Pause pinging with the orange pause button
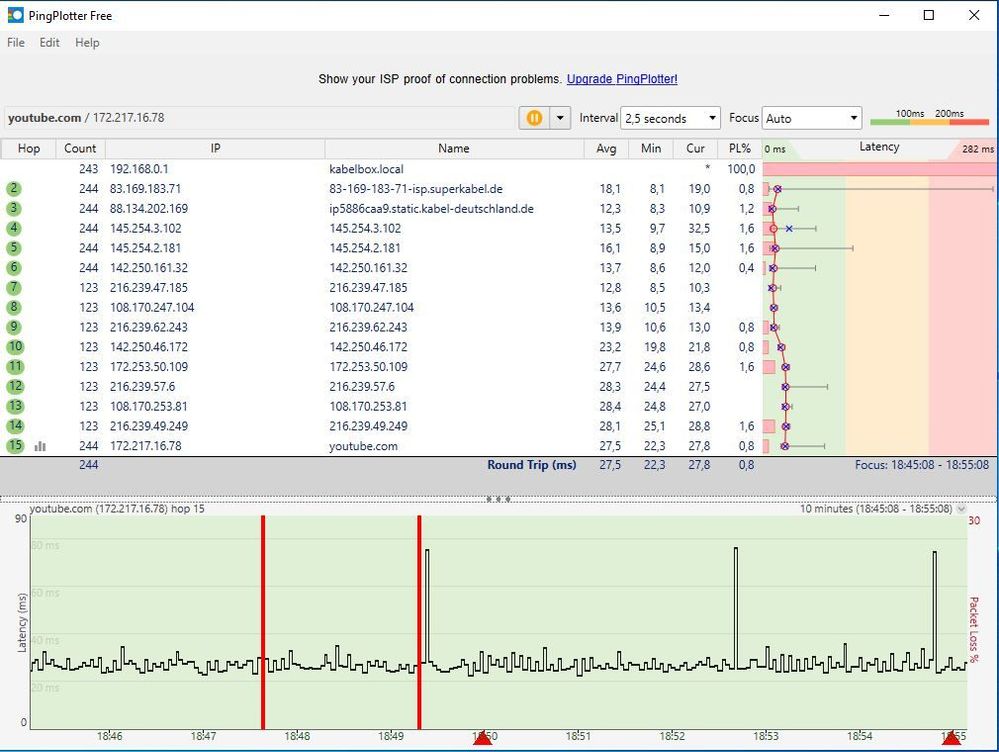 click(x=534, y=118)
